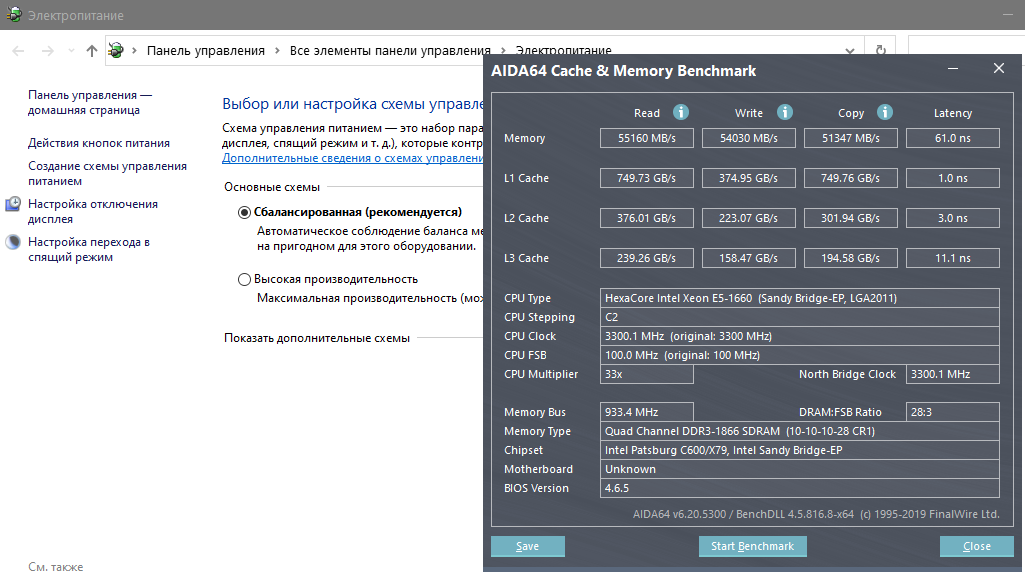Click L1 Cache read 749.73 GB/s
1025x575 pixels.
pos(647,178)
